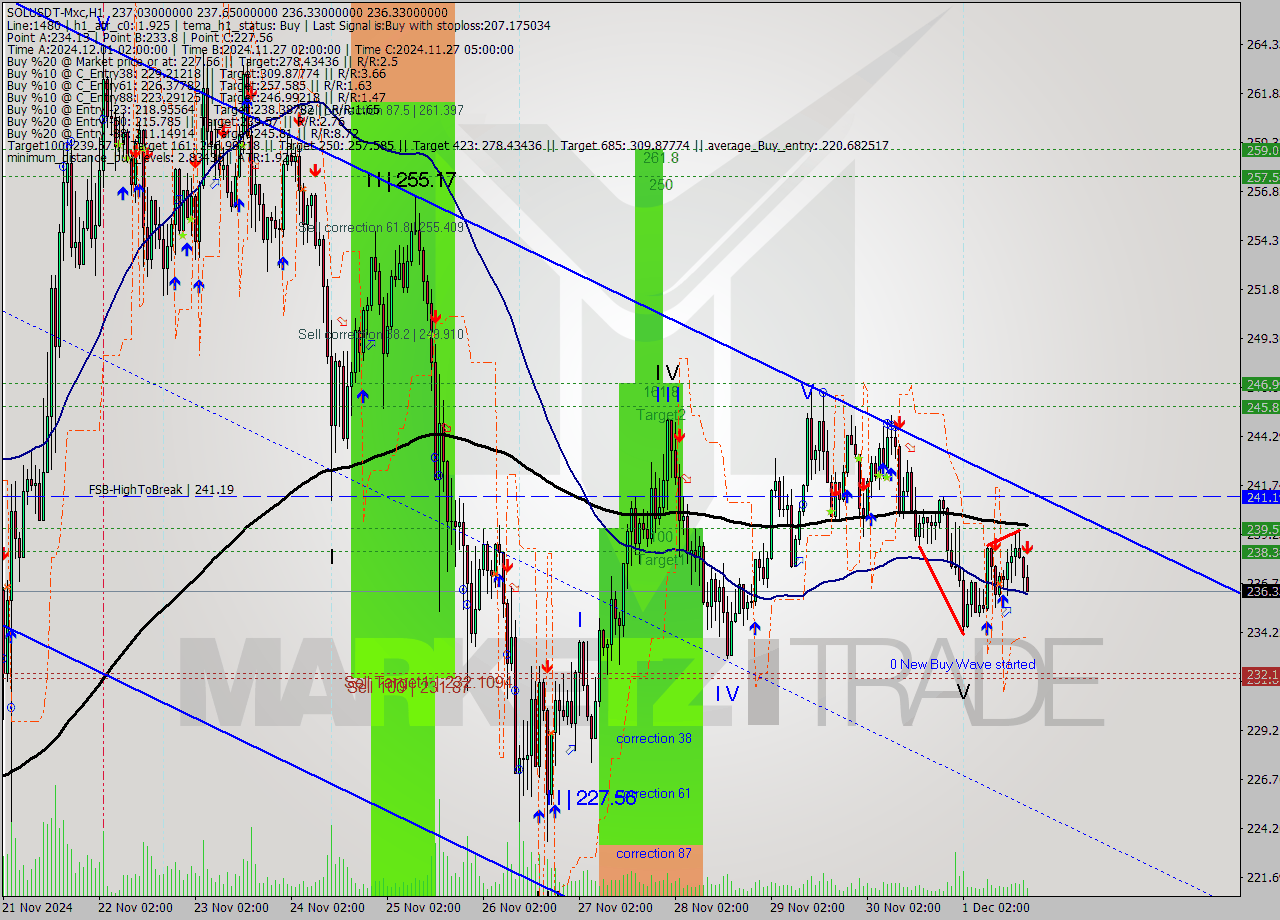Click the '29 Nov 02:00' time axis label
This screenshot has height=920, width=1280.
(807, 908)
